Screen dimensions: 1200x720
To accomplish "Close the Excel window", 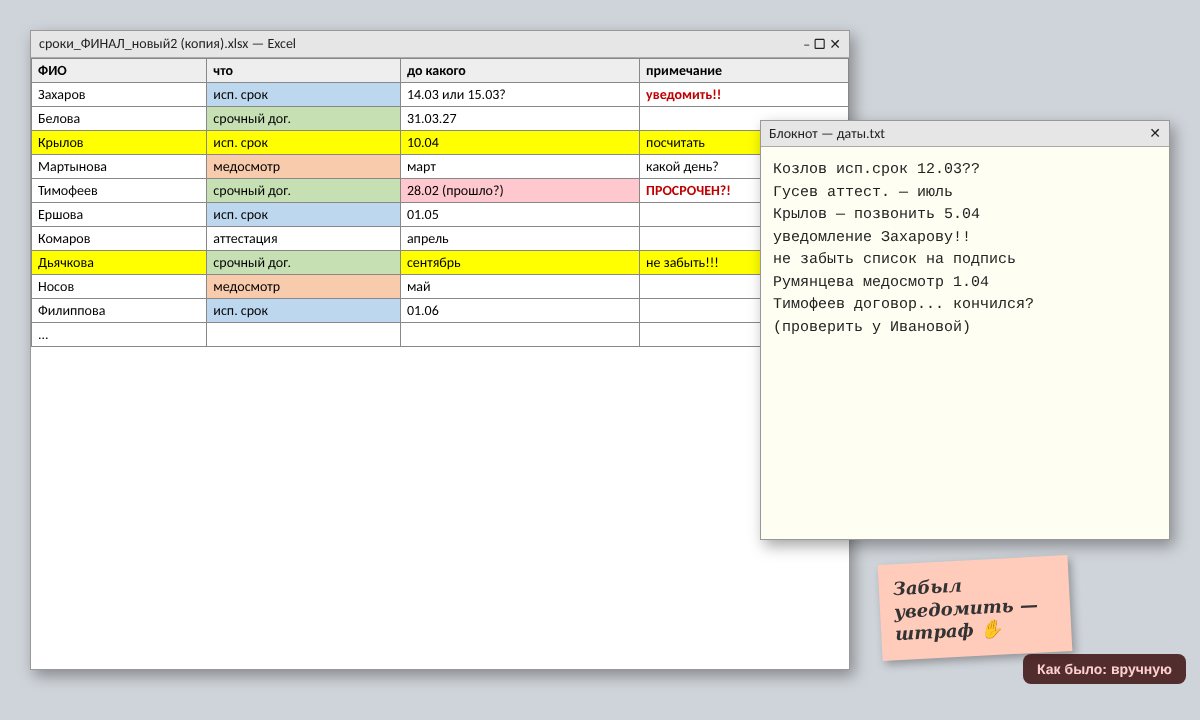I will (x=835, y=44).
